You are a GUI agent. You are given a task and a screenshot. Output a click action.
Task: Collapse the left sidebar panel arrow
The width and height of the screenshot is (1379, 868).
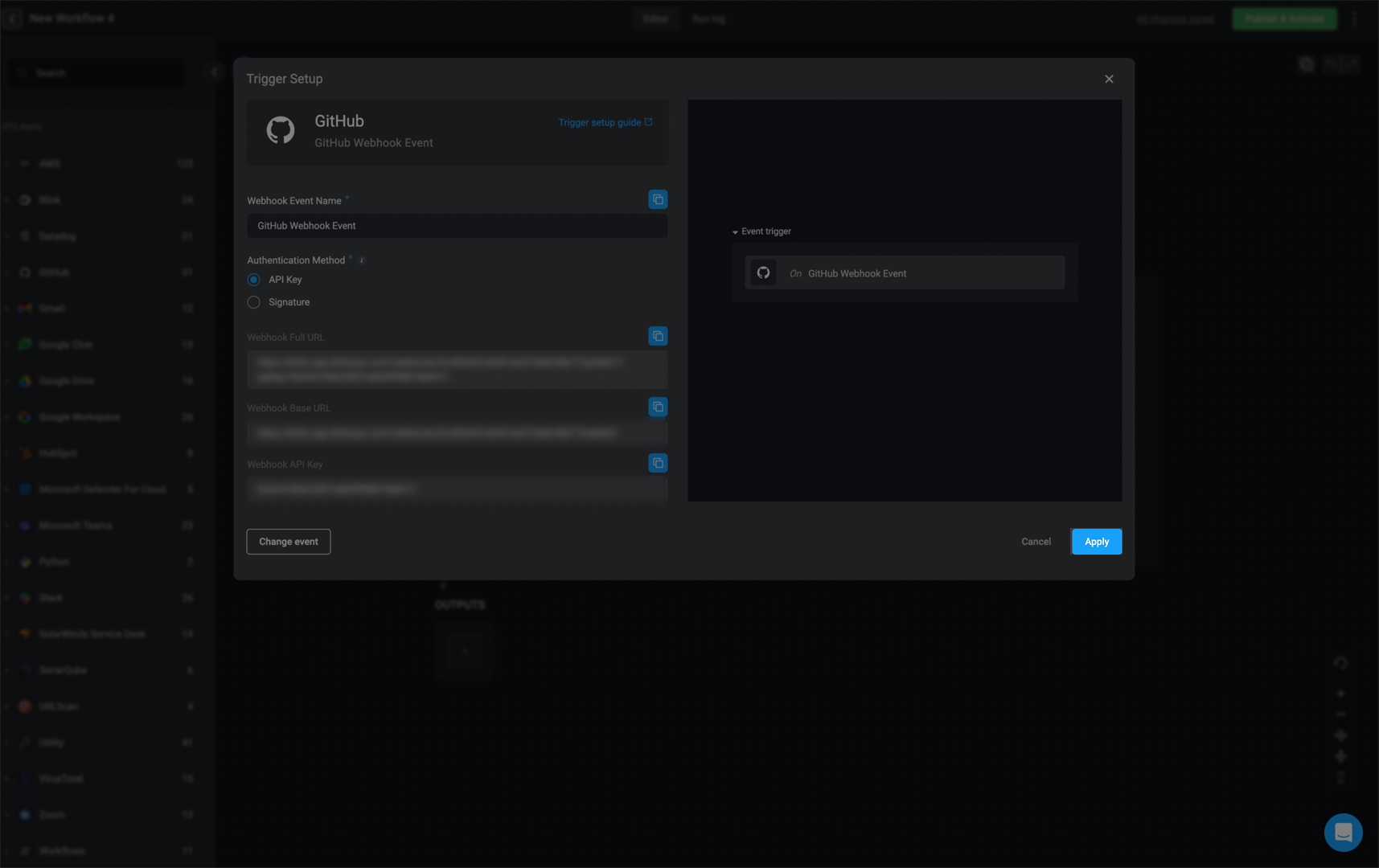click(214, 72)
